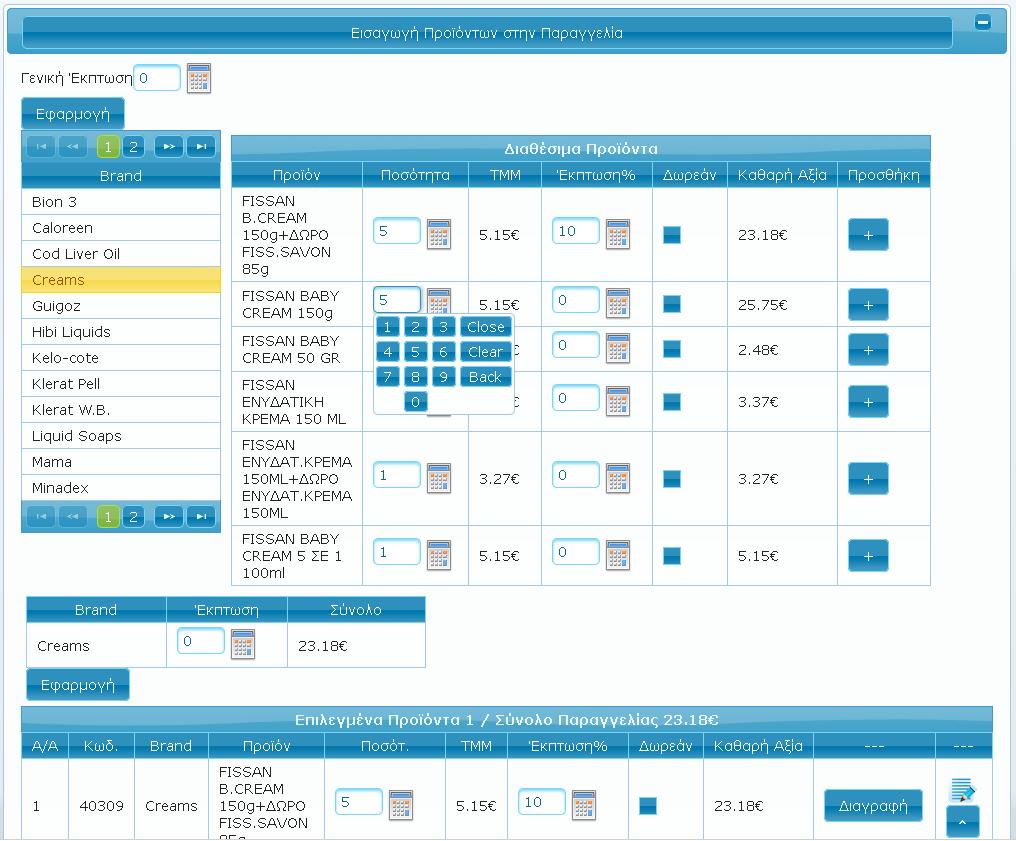Tap digit 7 on the numeric keypad
The height and width of the screenshot is (841, 1016).
[387, 376]
